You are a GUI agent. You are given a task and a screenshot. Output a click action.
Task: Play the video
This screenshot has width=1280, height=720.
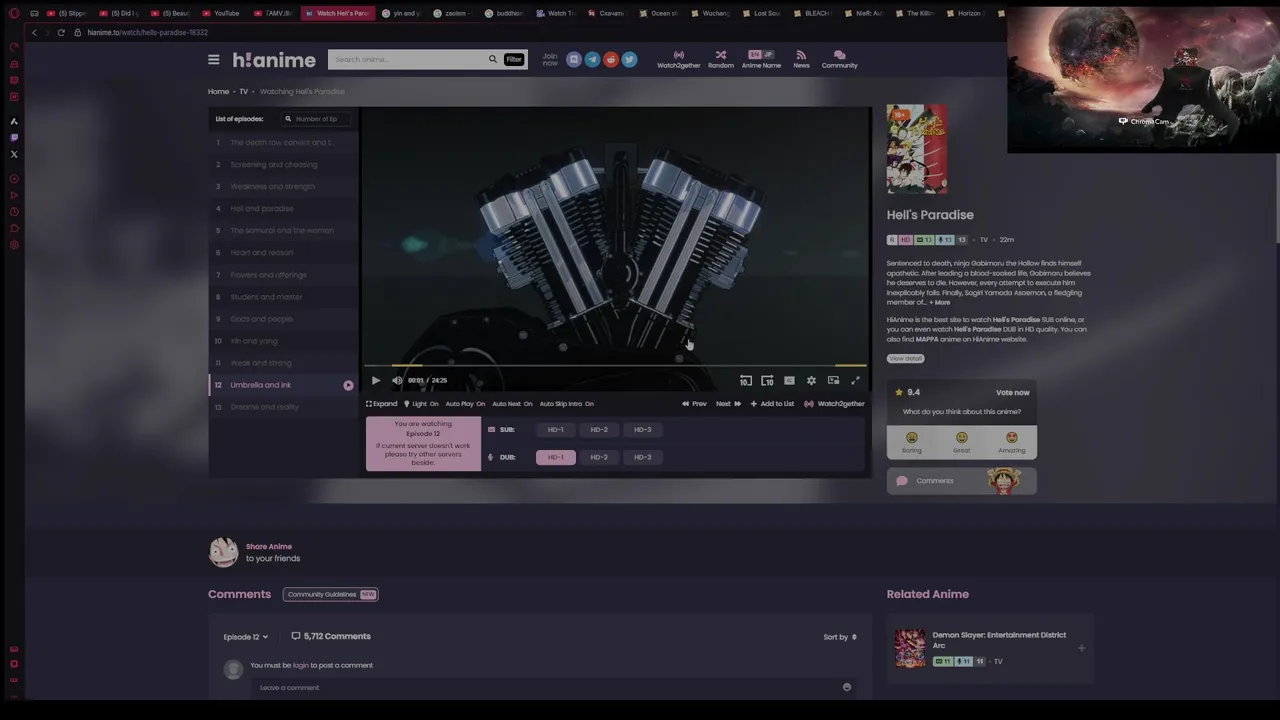point(375,380)
